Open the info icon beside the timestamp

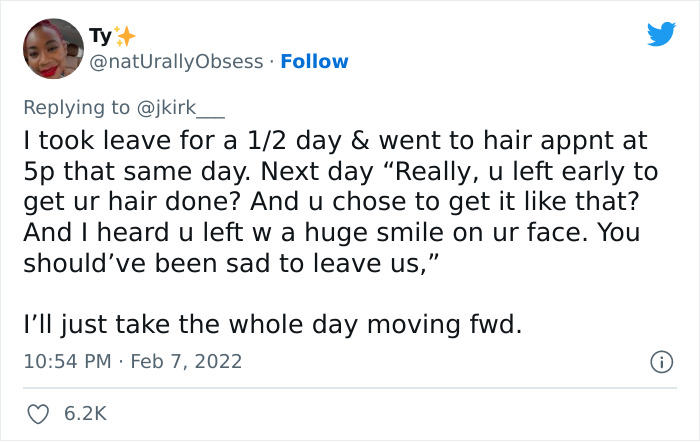click(660, 360)
